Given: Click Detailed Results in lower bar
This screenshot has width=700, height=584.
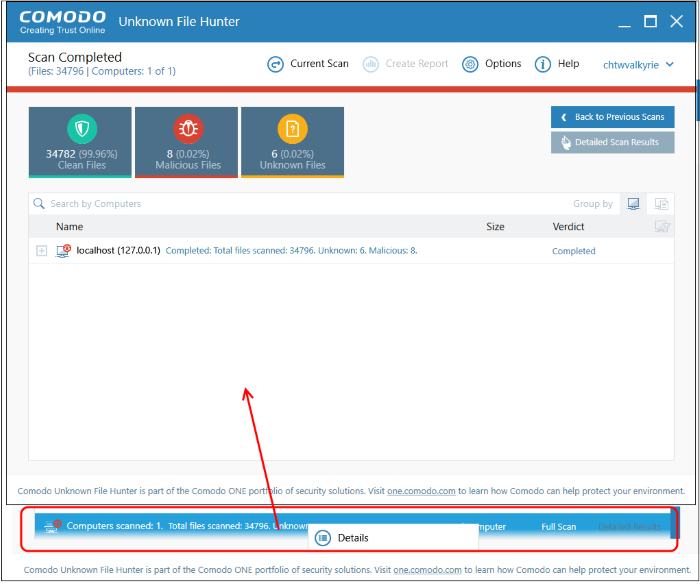Looking at the screenshot, I should click(629, 527).
